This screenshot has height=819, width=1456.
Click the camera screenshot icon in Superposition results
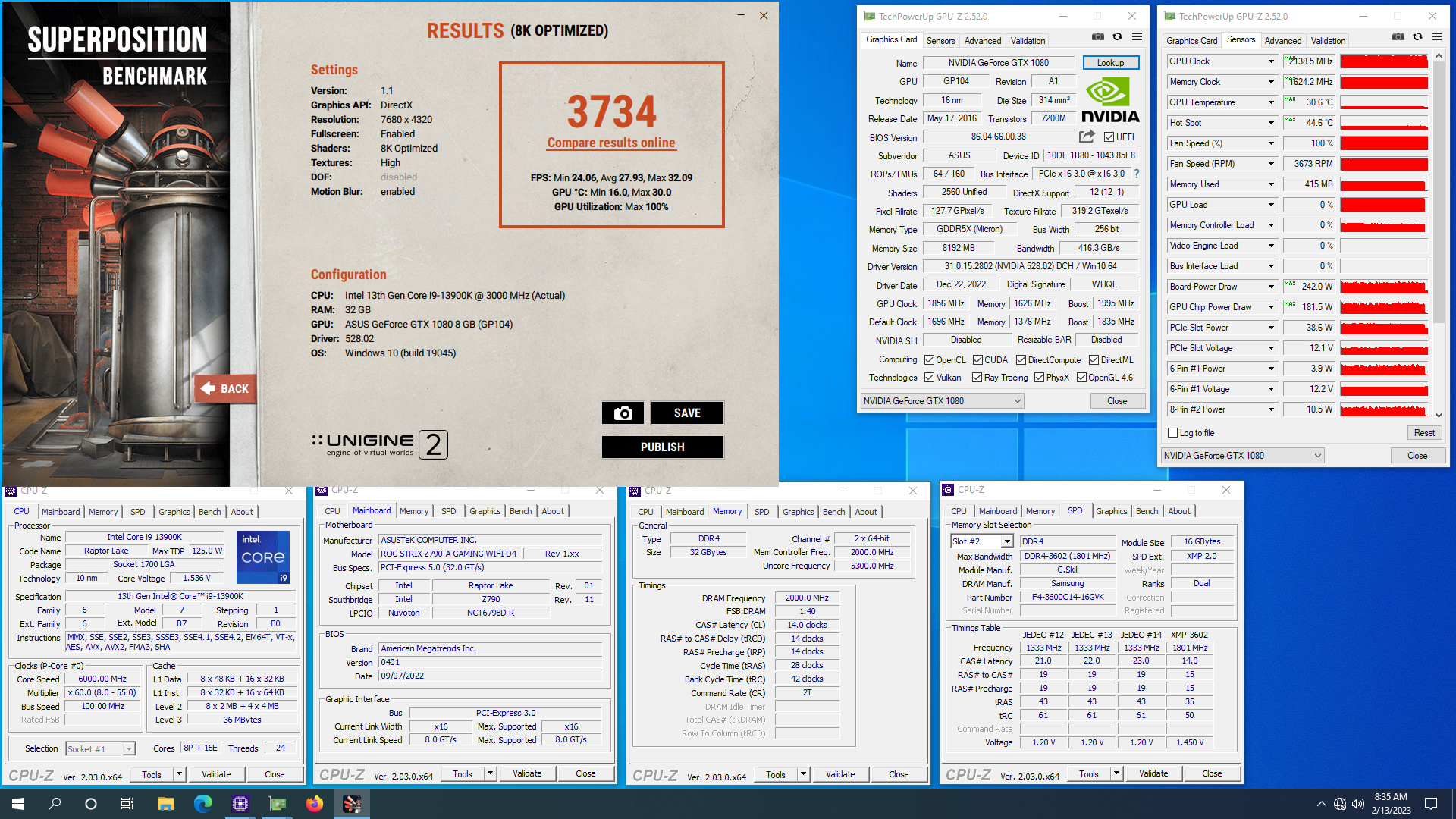pos(623,413)
